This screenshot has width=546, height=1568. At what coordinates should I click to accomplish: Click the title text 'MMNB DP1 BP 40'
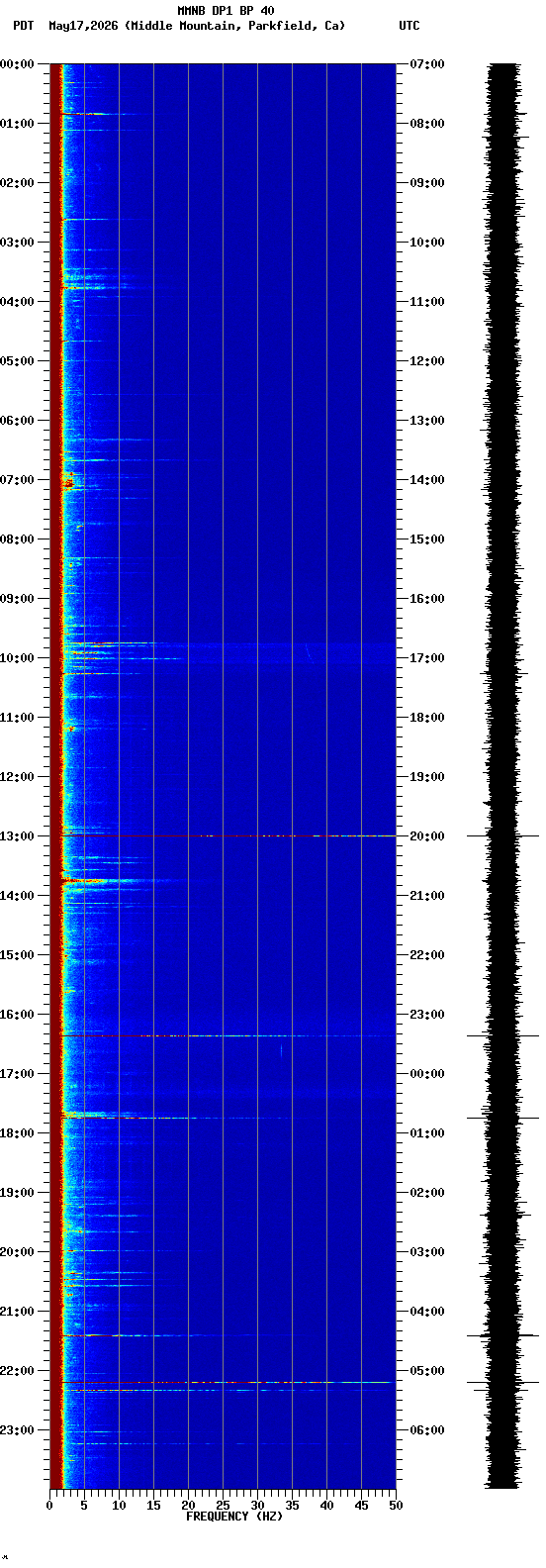point(226,11)
